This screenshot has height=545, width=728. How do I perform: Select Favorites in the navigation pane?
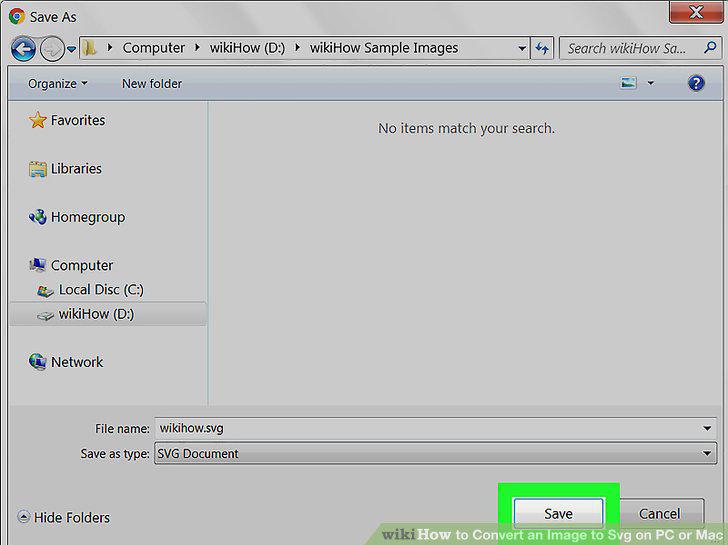(x=78, y=120)
